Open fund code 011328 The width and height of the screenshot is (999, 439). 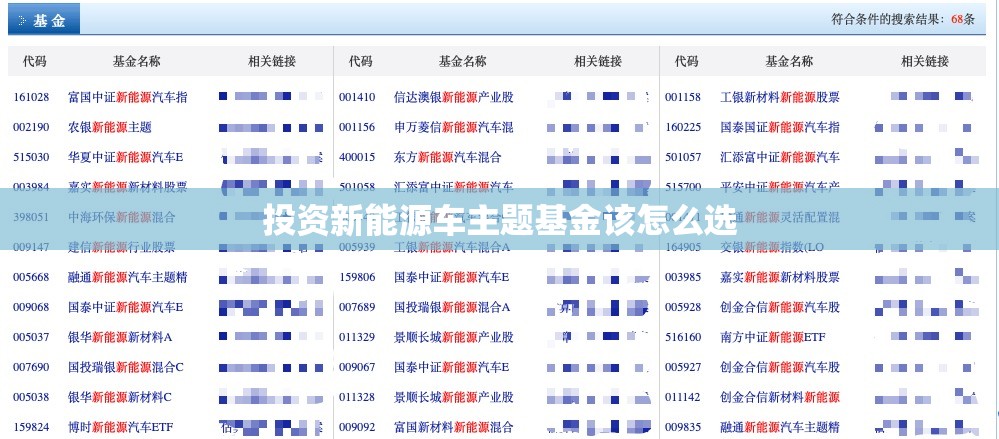(x=357, y=397)
